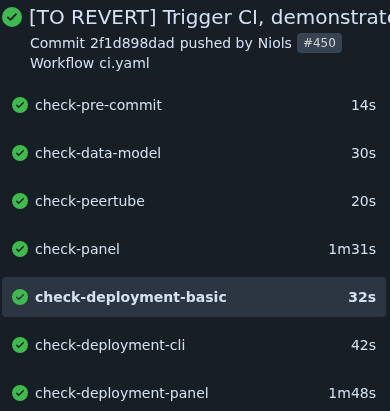Open the check-deployment-panel job
The height and width of the screenshot is (411, 390).
click(194, 393)
